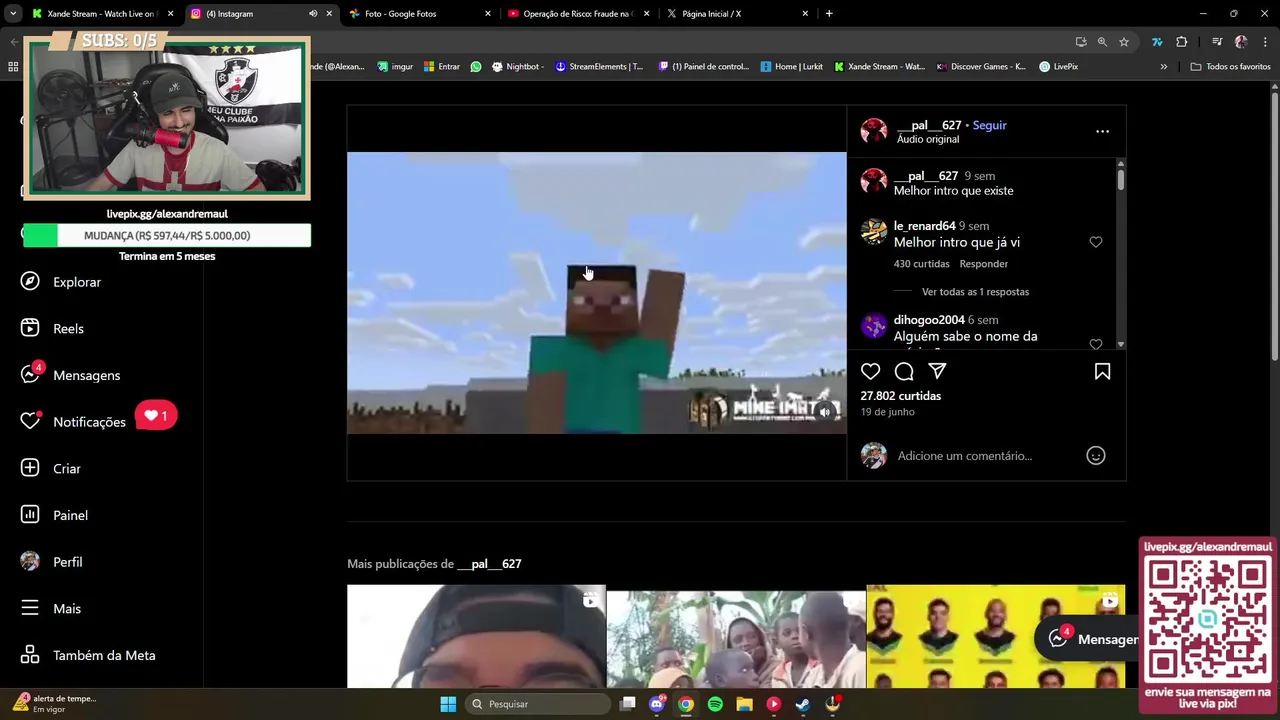The height and width of the screenshot is (720, 1280).
Task: Share the post via paper plane icon
Action: (x=937, y=371)
